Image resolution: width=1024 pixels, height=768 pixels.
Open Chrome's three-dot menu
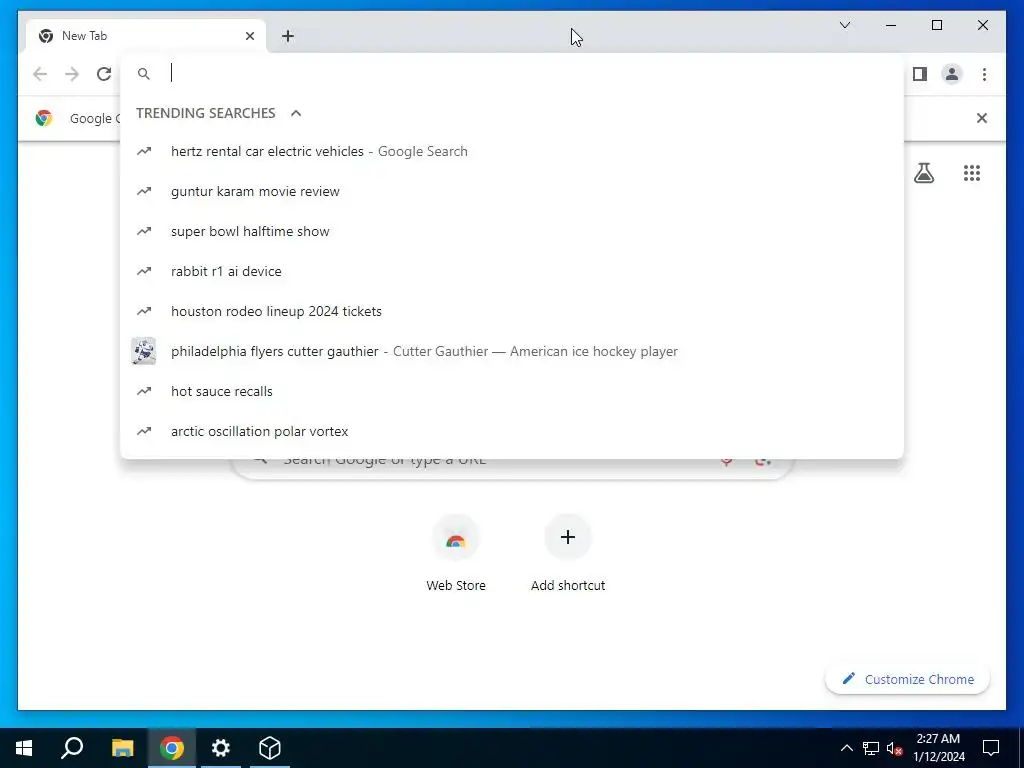tap(984, 74)
